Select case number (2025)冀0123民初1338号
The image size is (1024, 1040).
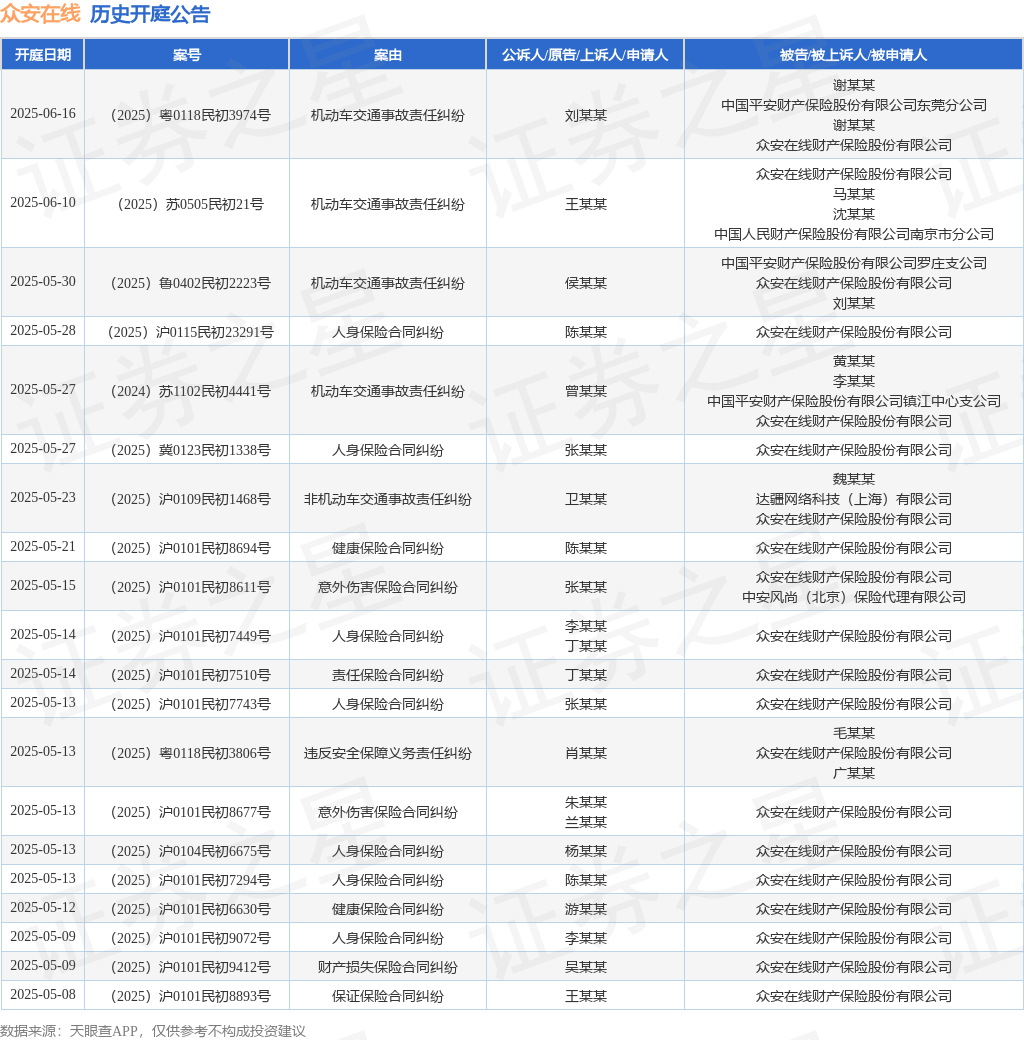[190, 450]
